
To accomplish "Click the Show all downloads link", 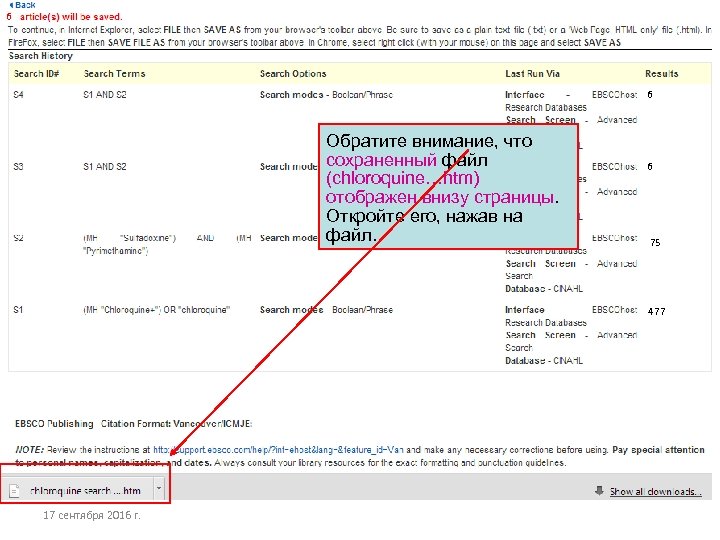I will [656, 491].
